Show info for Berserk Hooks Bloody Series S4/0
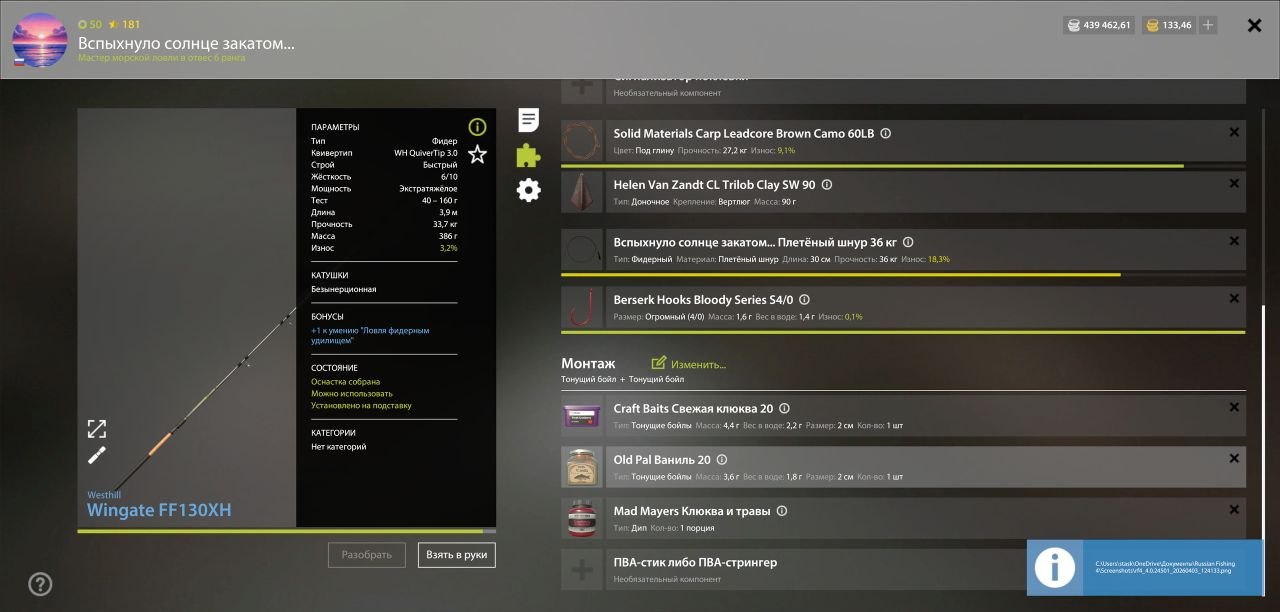 tap(804, 300)
